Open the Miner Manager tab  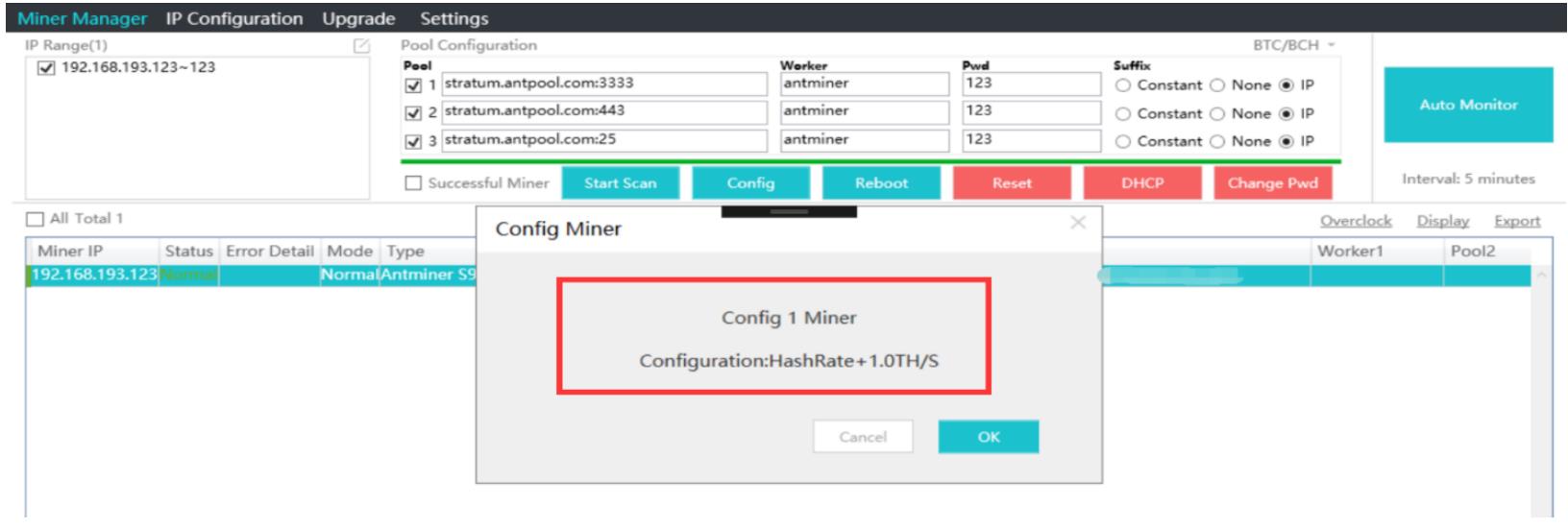pos(83,18)
